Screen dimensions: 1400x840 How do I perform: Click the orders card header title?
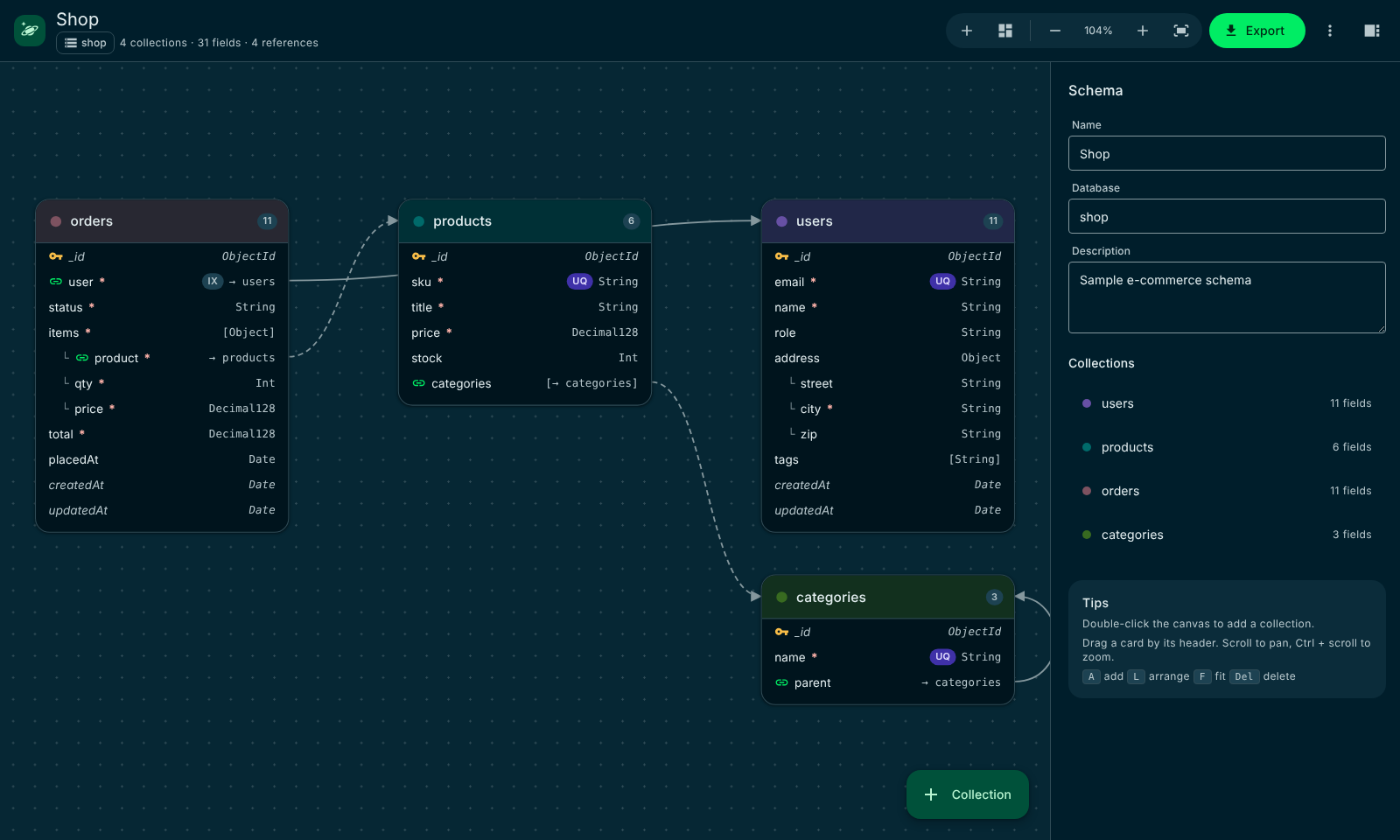[x=92, y=221]
